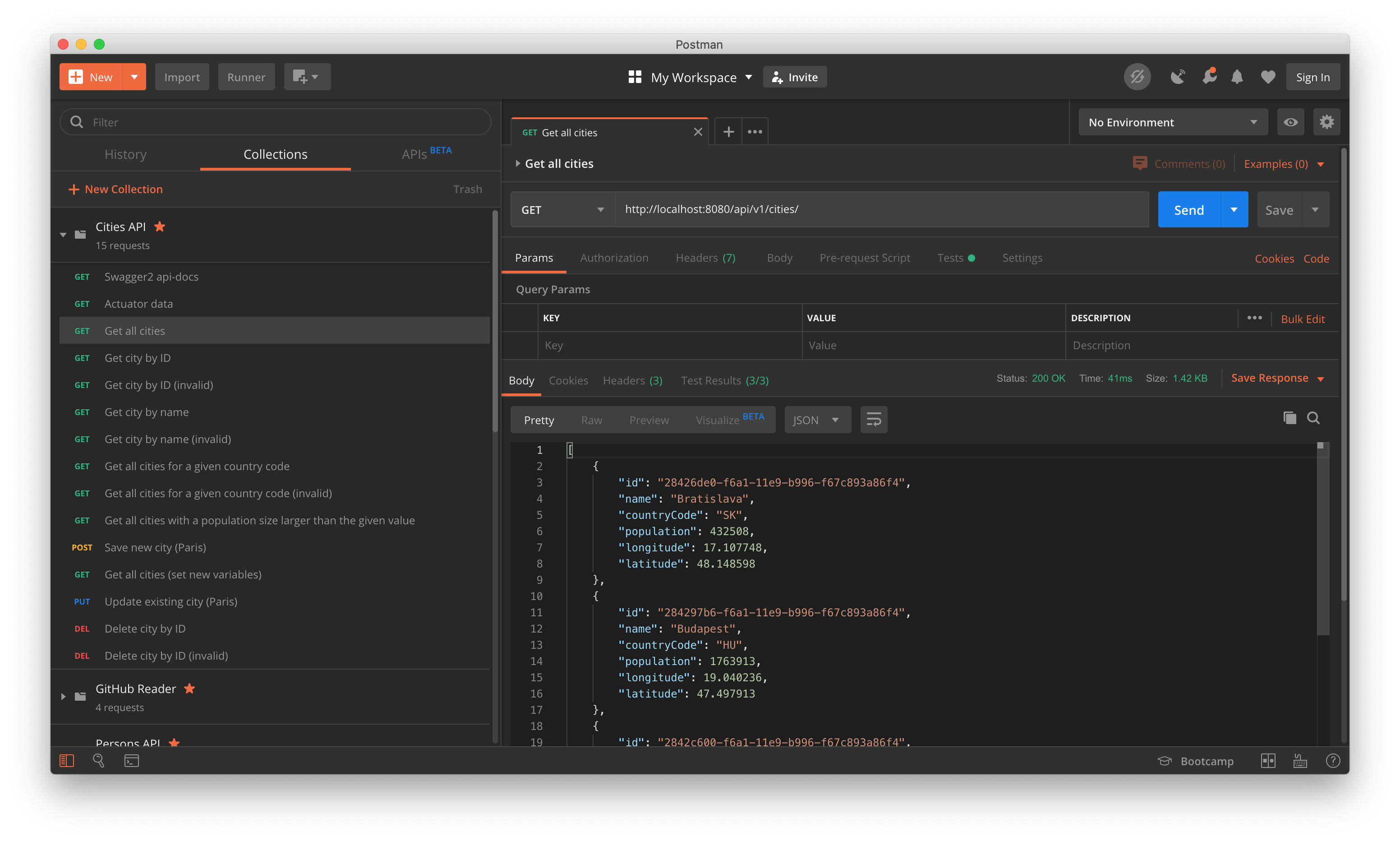Click the Bulk Edit link

(1302, 319)
